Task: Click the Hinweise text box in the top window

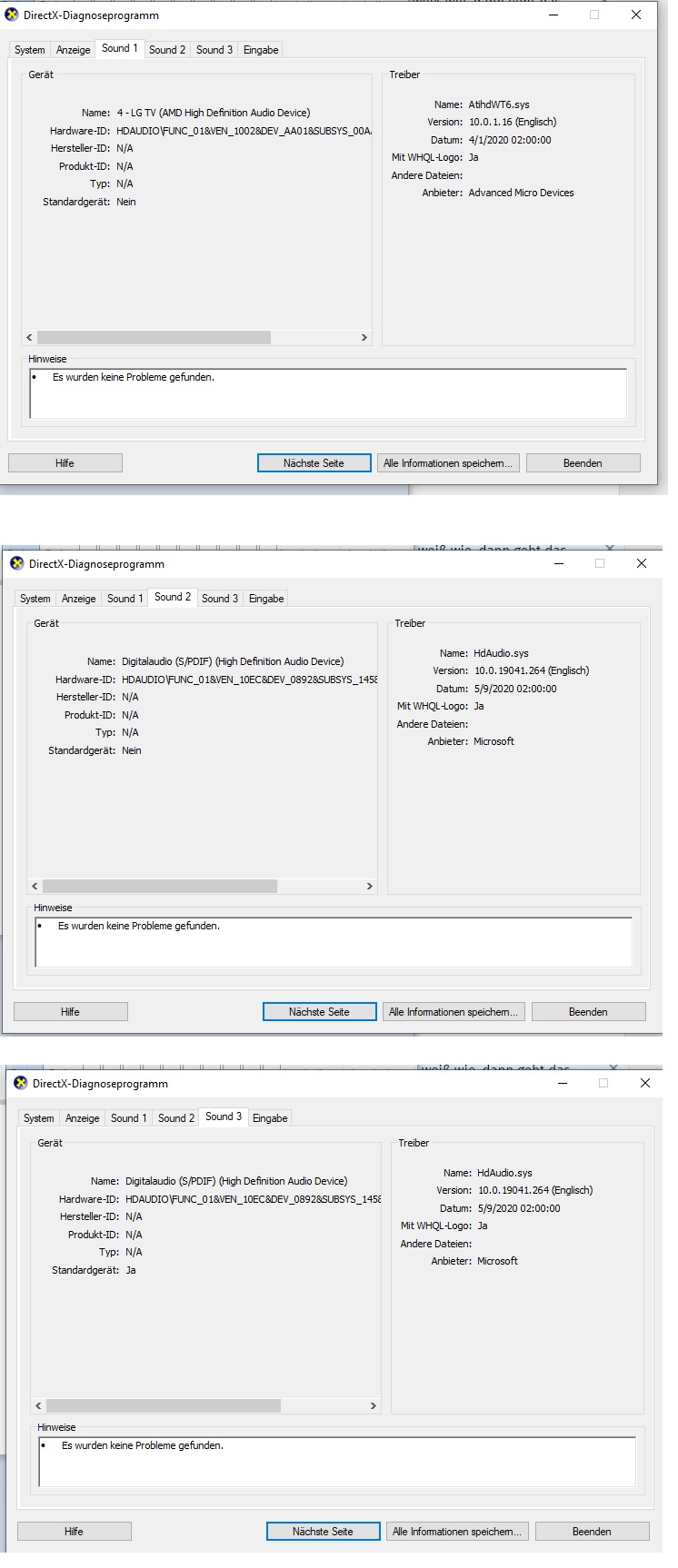Action: click(x=328, y=393)
